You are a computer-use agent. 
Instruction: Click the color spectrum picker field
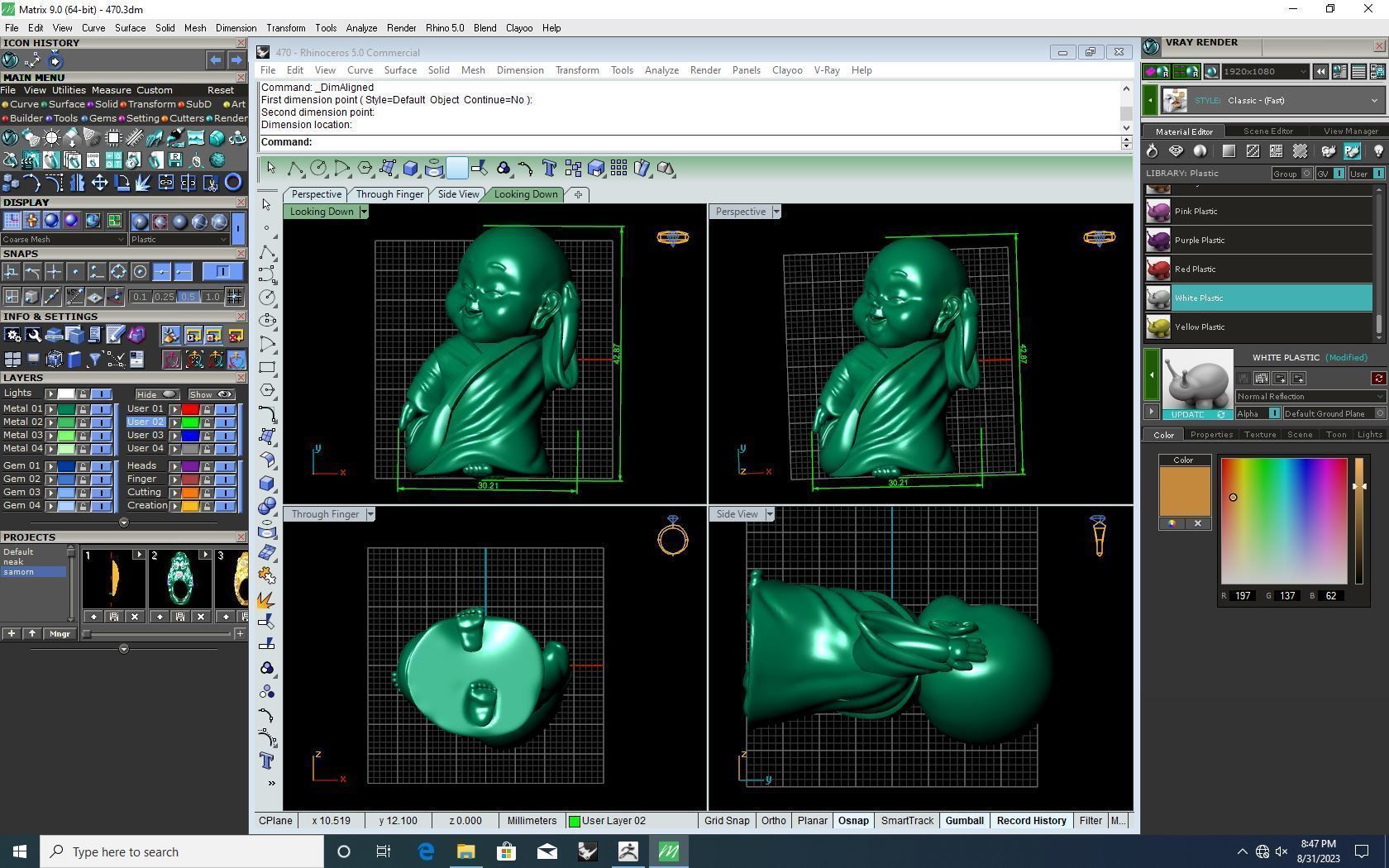[1284, 521]
